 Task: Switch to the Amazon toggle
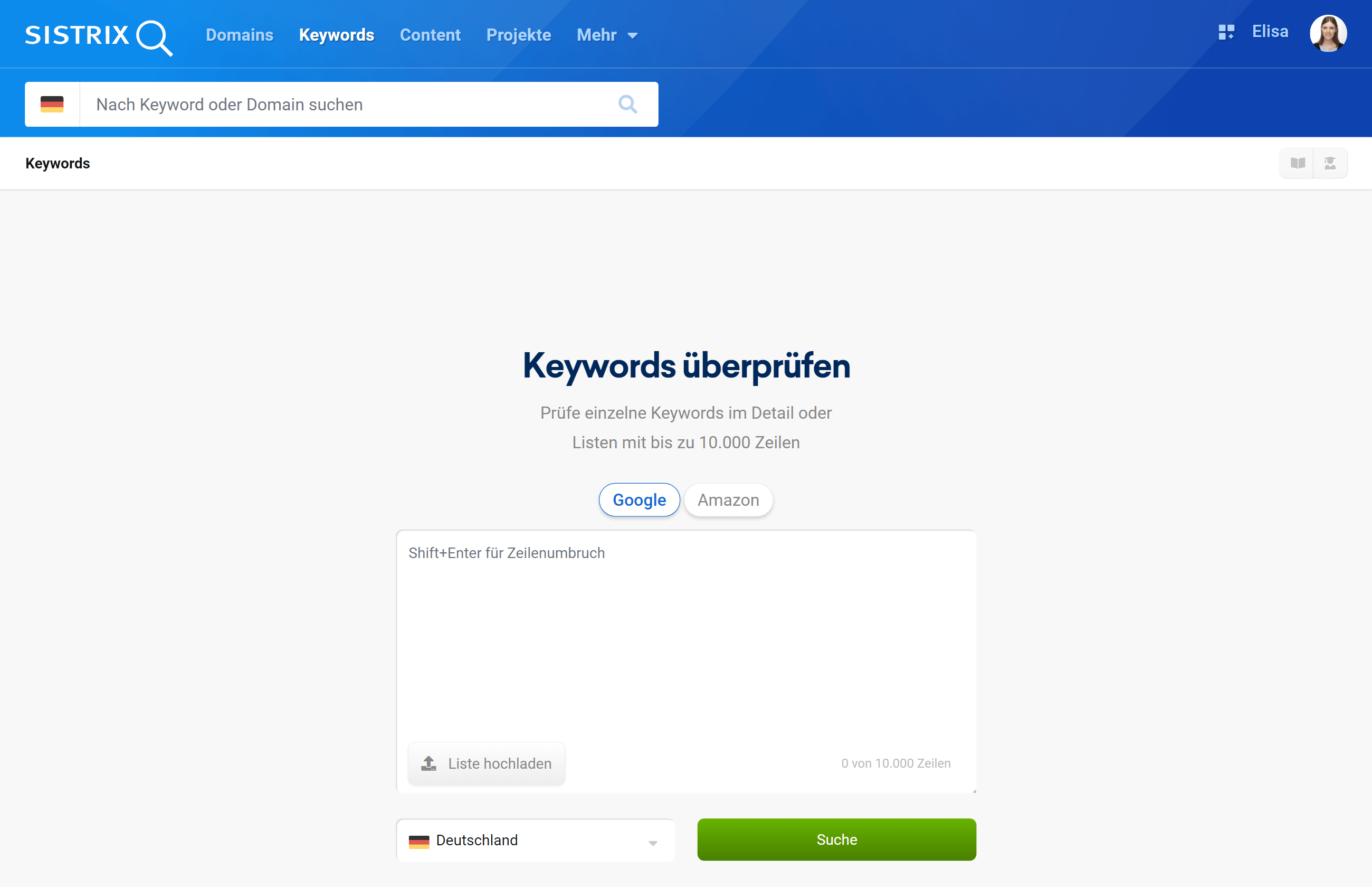[728, 500]
